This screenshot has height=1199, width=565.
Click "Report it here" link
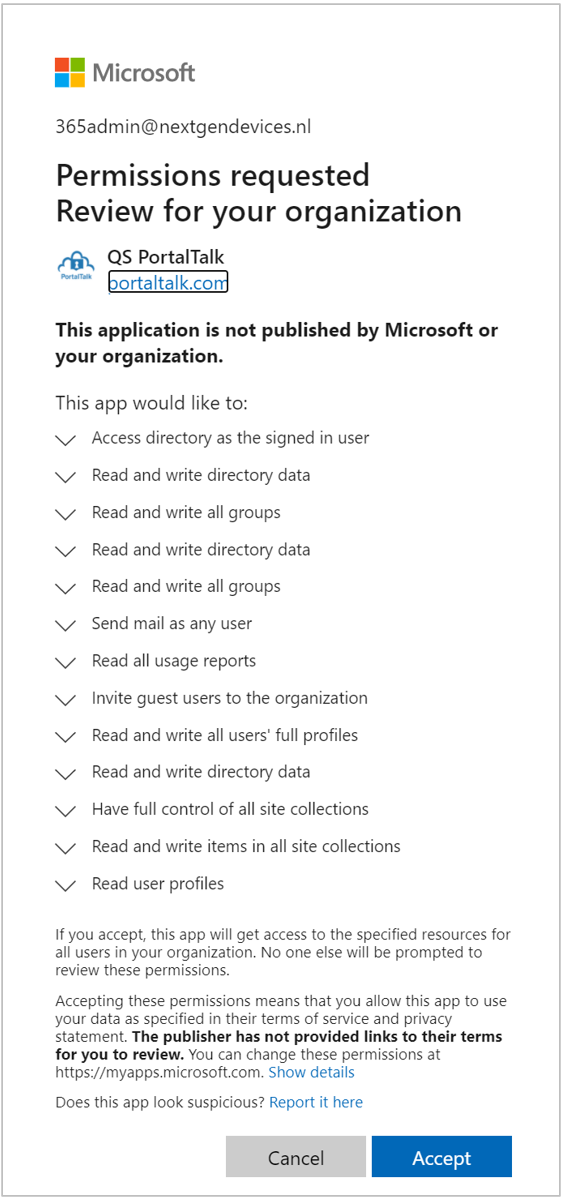tap(316, 1102)
